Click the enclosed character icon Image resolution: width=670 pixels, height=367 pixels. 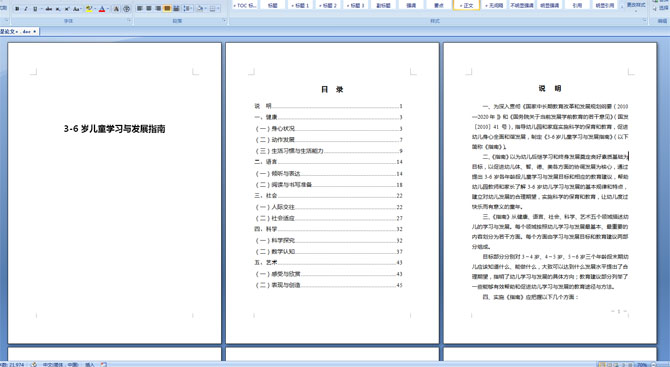(126, 9)
